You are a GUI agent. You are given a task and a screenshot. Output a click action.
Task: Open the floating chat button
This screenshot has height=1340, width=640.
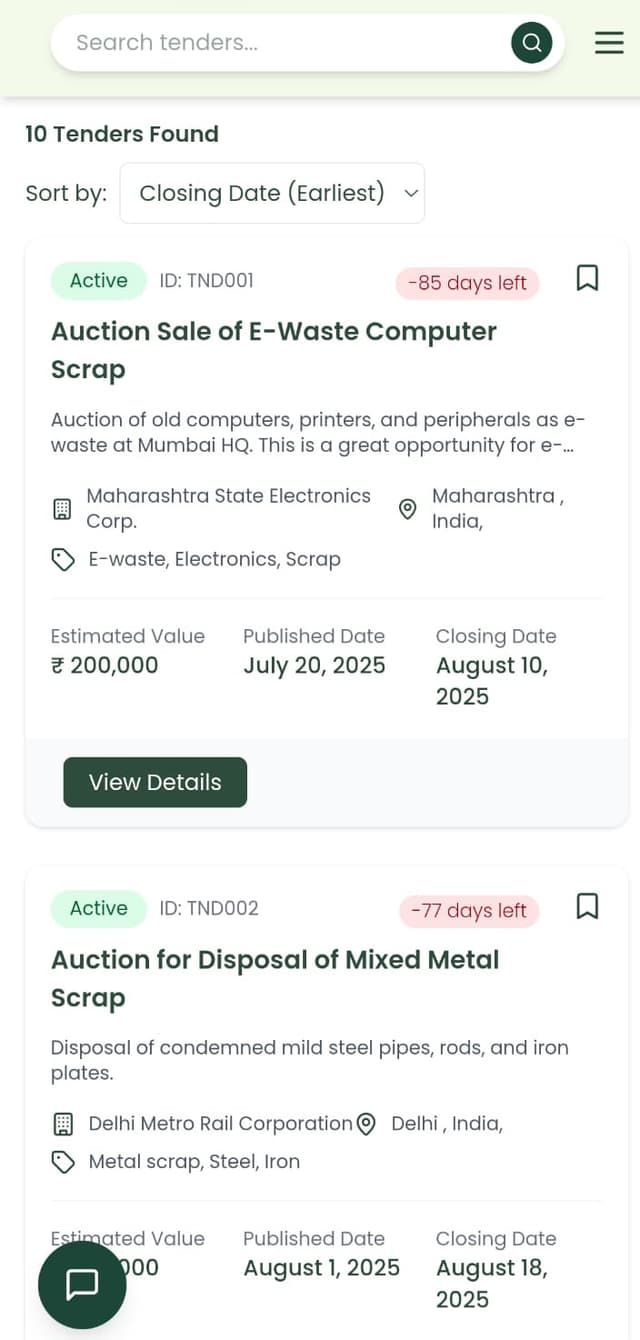click(82, 1285)
